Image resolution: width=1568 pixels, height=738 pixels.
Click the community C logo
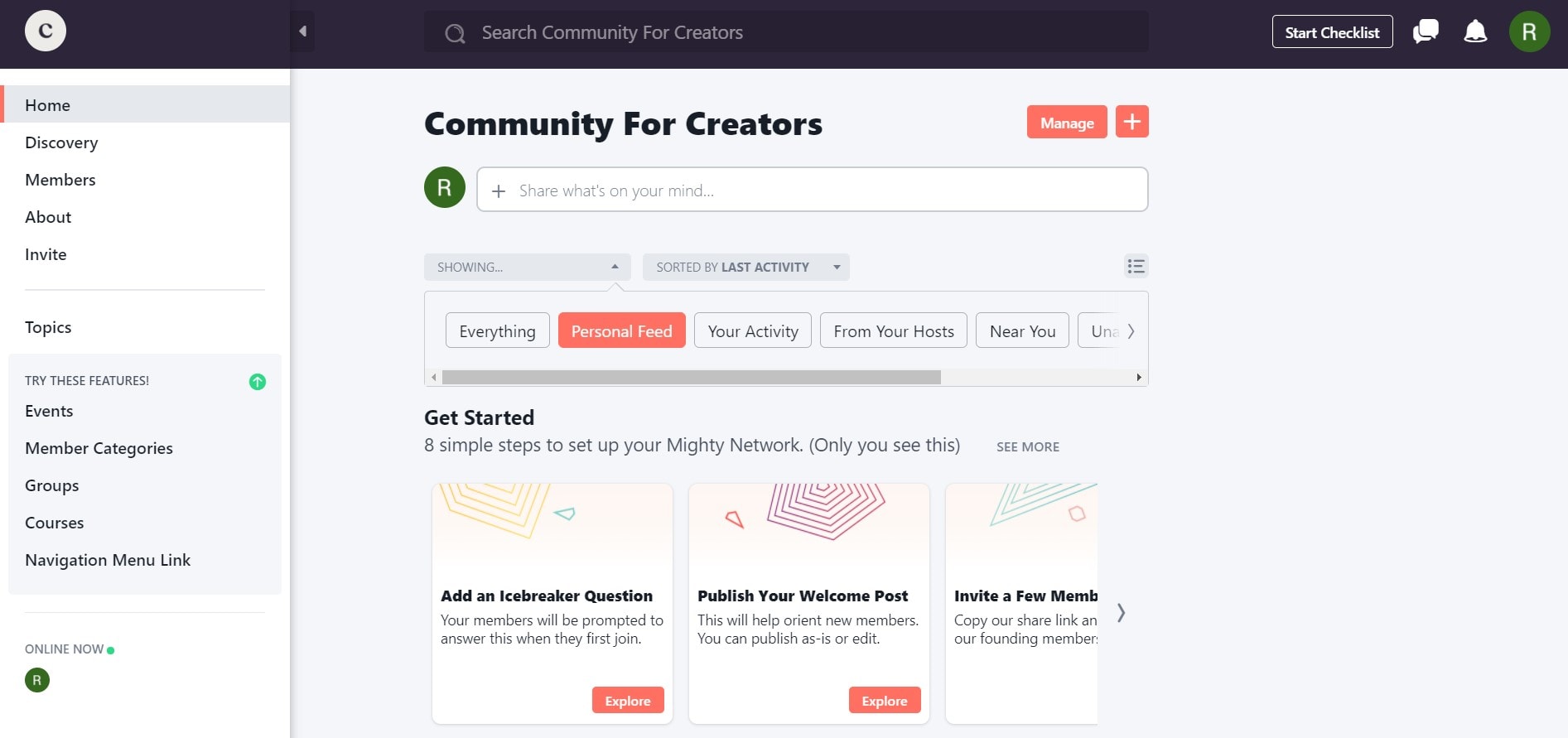click(x=46, y=31)
